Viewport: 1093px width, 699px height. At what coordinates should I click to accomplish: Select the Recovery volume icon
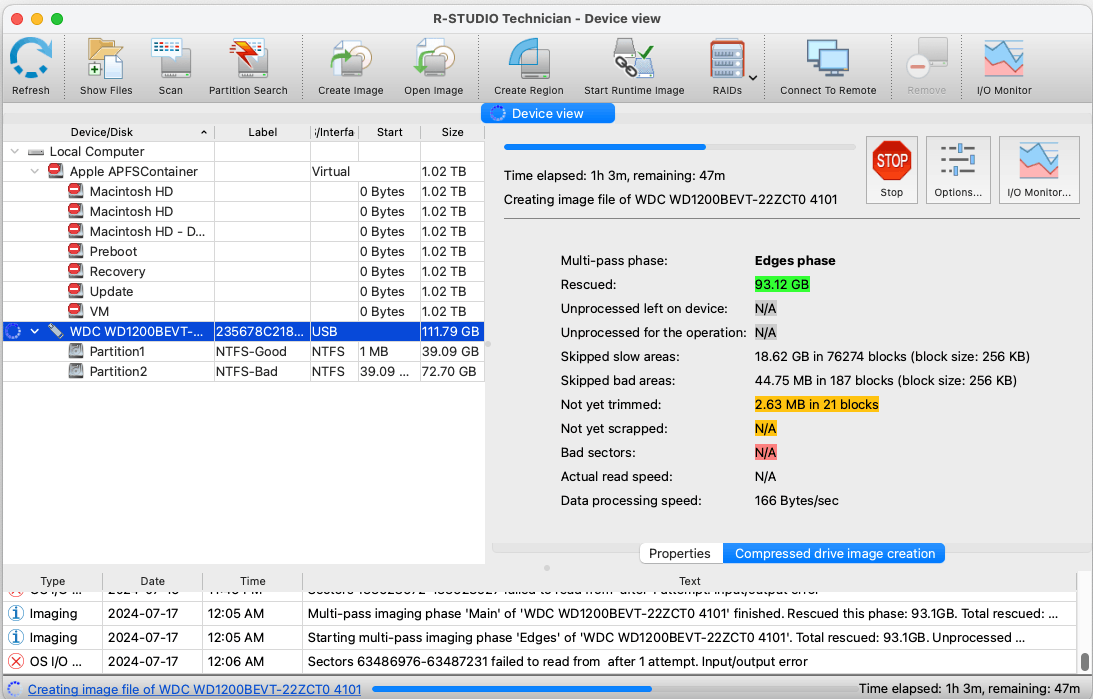(x=76, y=271)
